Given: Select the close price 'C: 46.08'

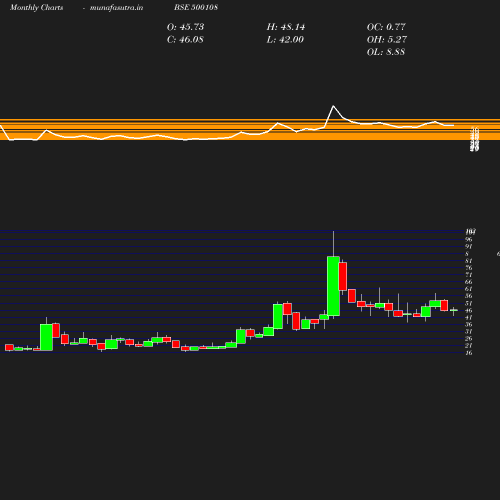Looking at the screenshot, I should (185, 40).
